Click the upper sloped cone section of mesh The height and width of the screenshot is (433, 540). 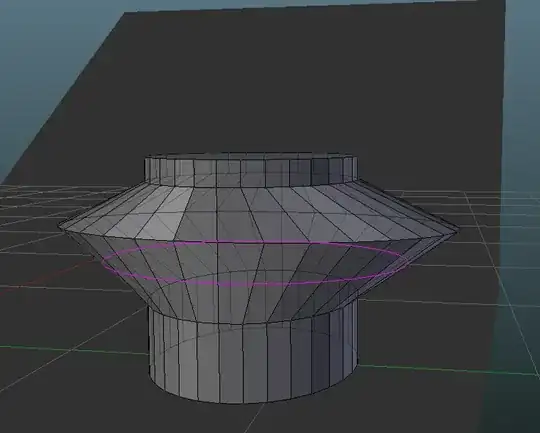pyautogui.click(x=258, y=210)
